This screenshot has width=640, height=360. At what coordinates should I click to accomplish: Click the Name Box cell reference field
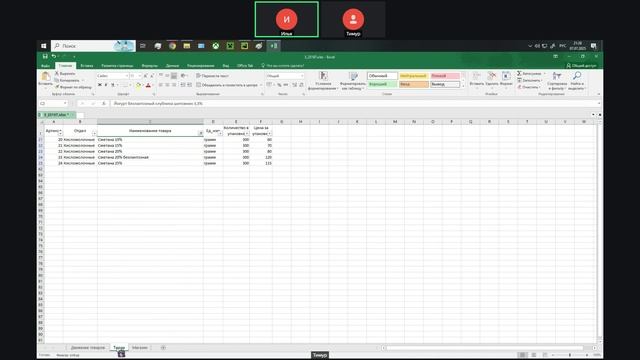(x=53, y=104)
